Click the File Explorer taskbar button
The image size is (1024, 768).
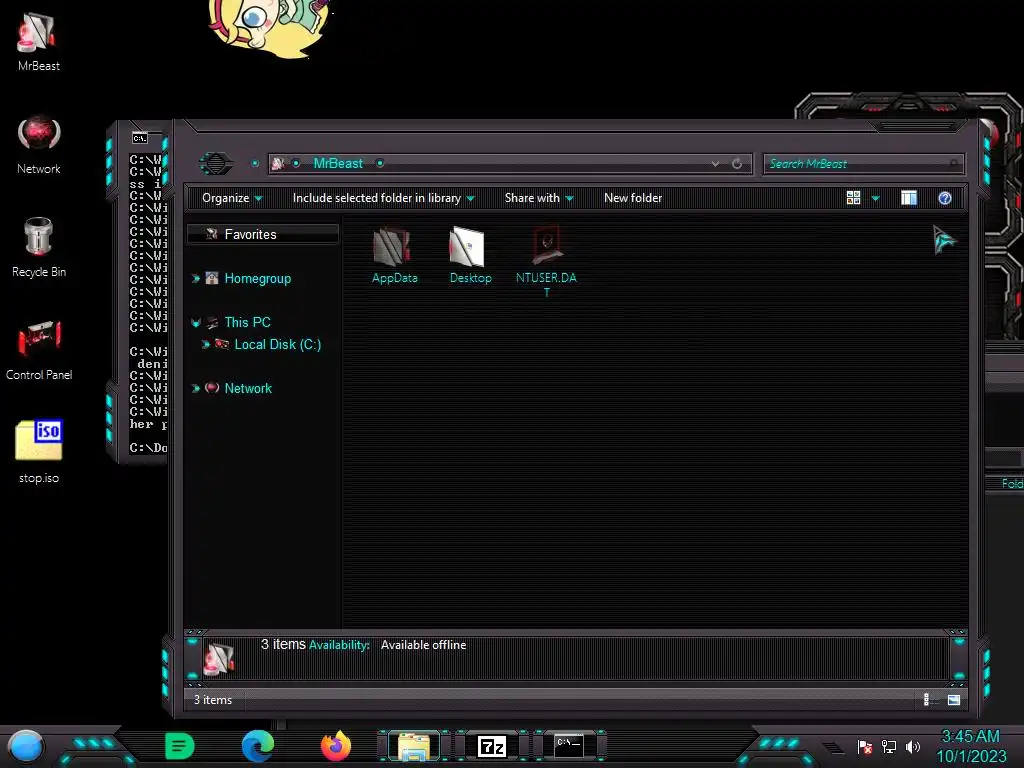pyautogui.click(x=414, y=746)
